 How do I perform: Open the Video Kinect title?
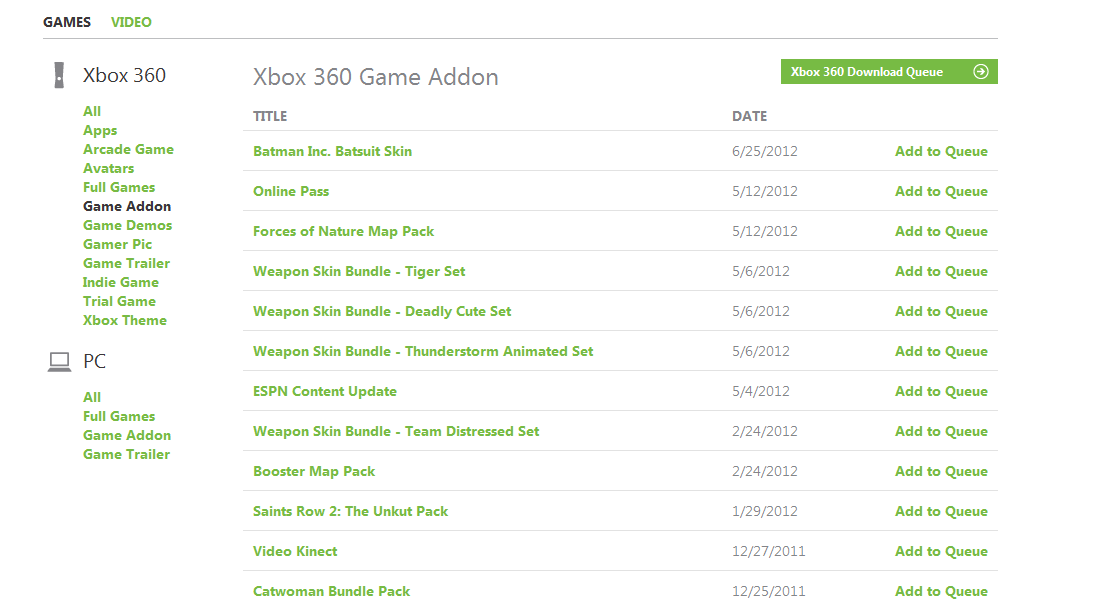pos(295,552)
